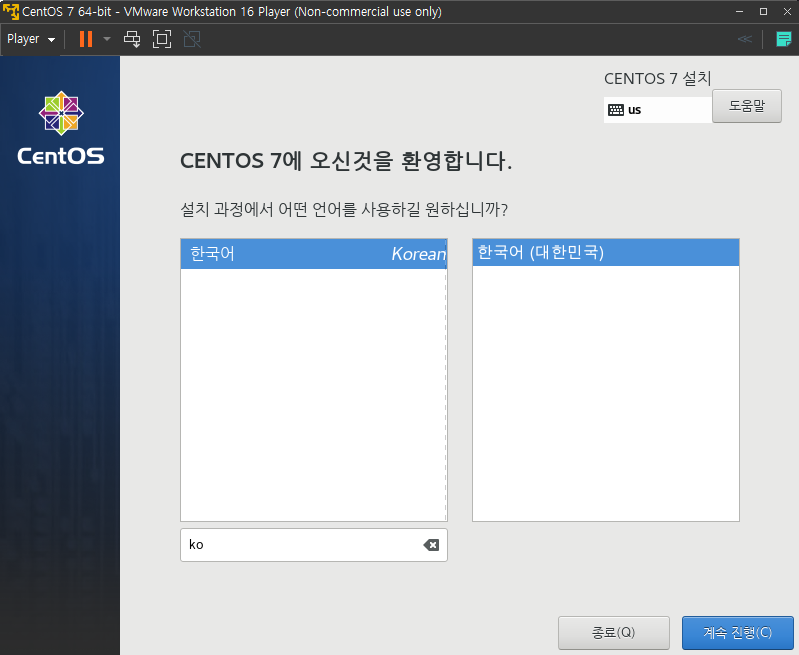Image resolution: width=799 pixels, height=655 pixels.
Task: Enter full screen mode icon
Action: click(x=162, y=39)
